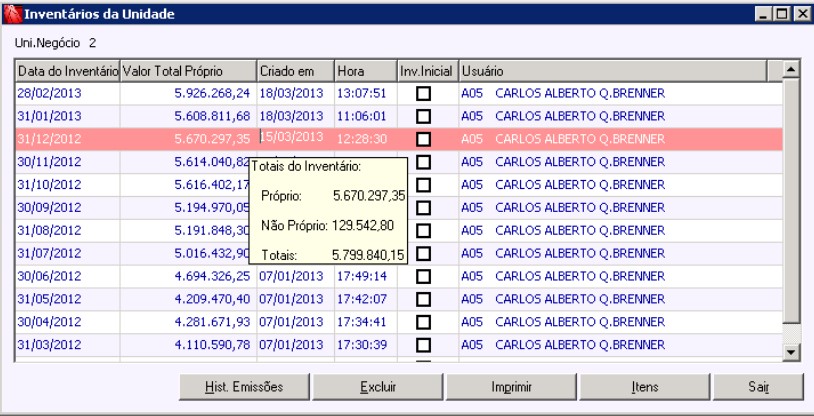Click the Criado em column header

295,71
